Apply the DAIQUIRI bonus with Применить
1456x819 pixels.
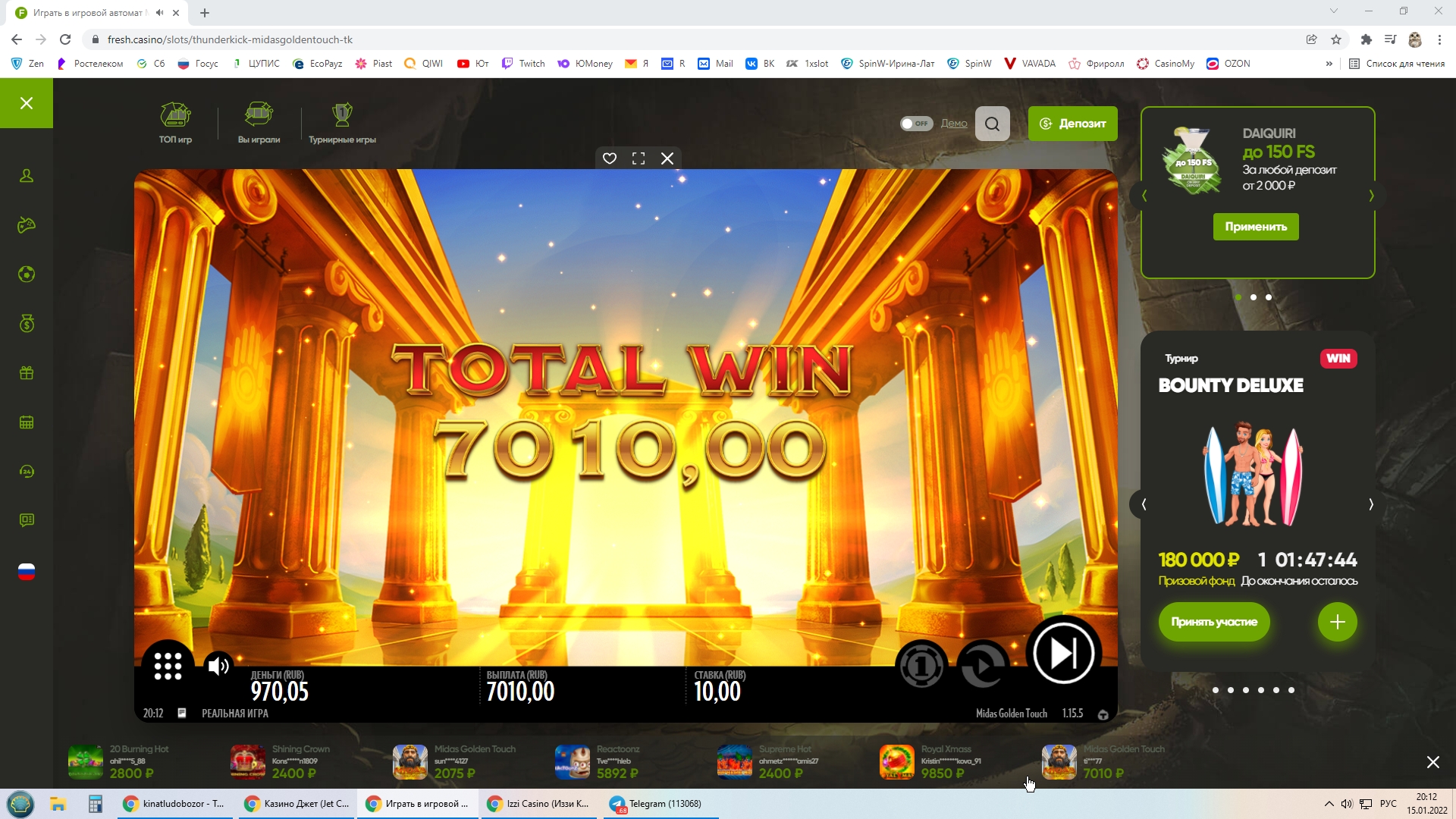pyautogui.click(x=1256, y=227)
